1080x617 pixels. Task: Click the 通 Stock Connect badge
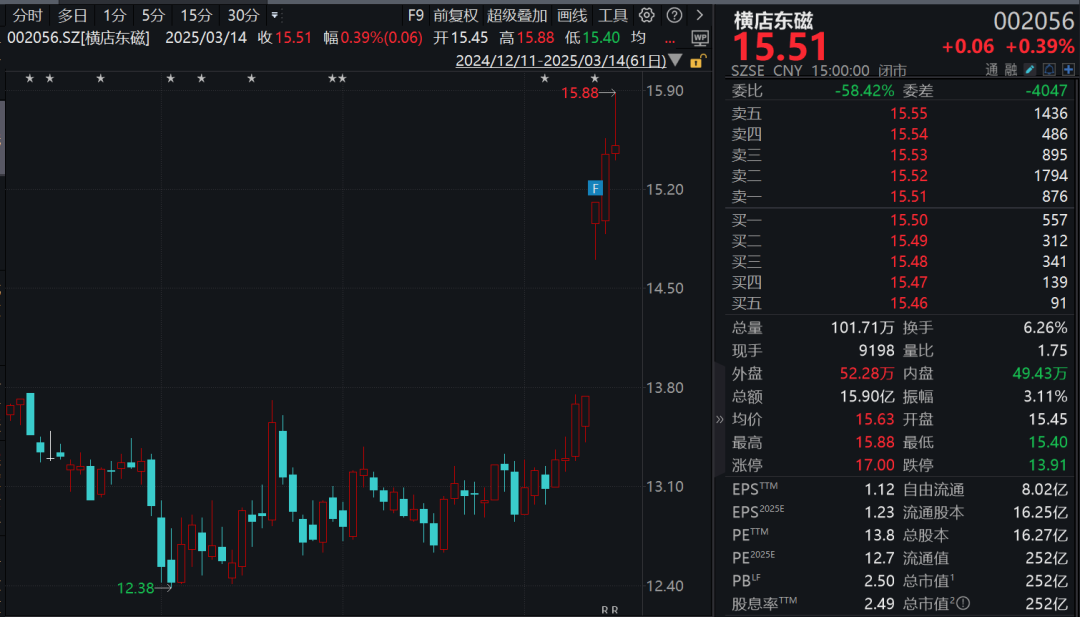pos(991,70)
